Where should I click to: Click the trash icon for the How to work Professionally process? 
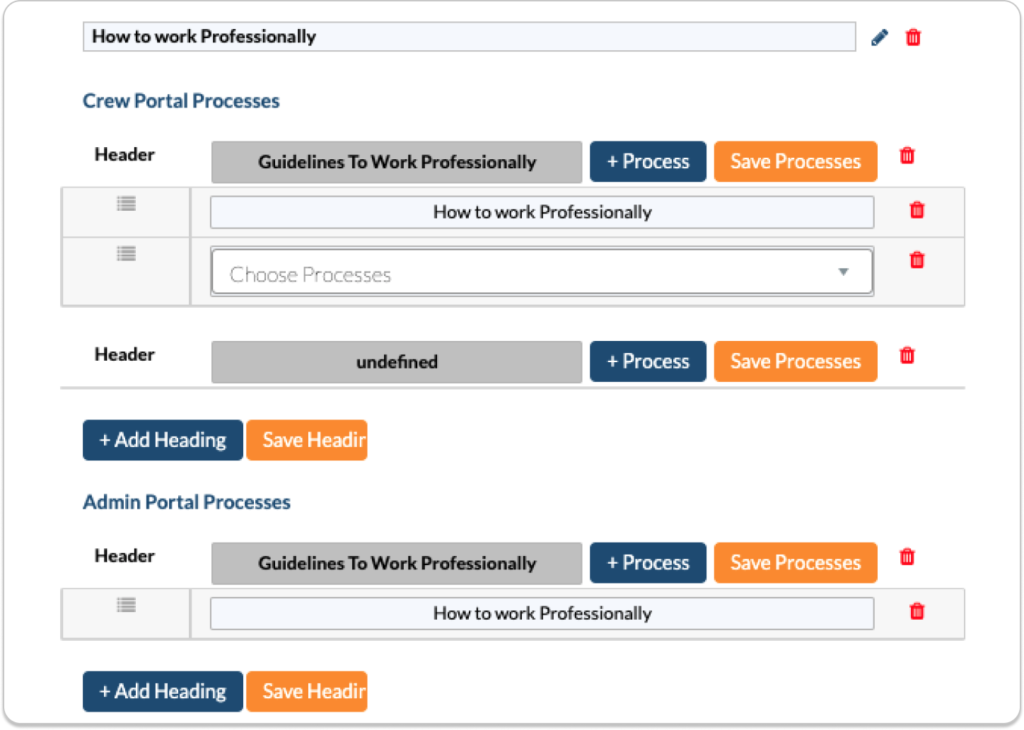pyautogui.click(x=917, y=210)
